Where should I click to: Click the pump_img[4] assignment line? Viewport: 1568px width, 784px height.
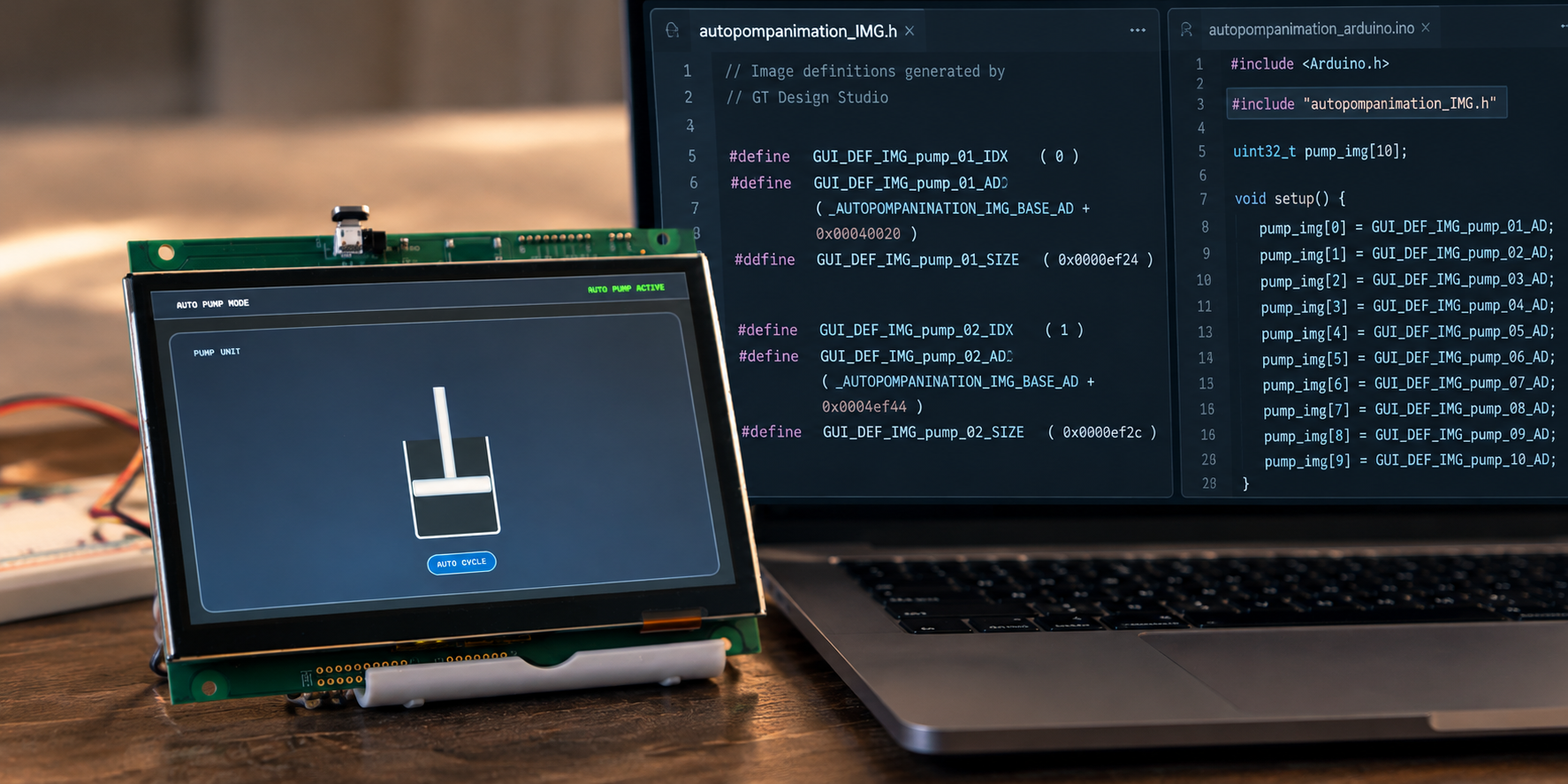pyautogui.click(x=1408, y=332)
